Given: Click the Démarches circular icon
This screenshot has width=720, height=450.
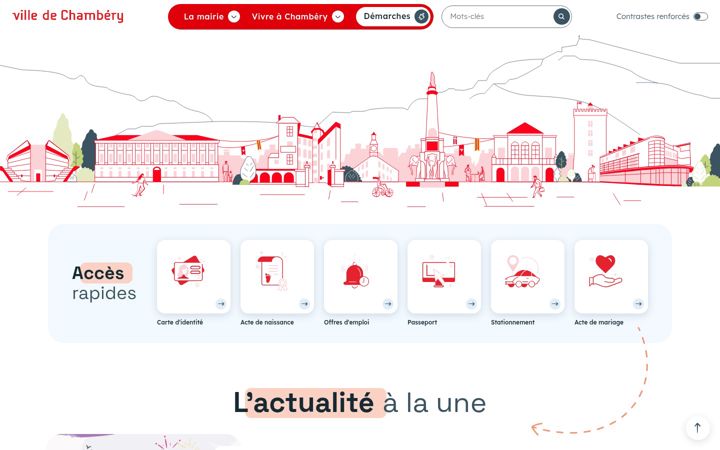Looking at the screenshot, I should coord(421,17).
